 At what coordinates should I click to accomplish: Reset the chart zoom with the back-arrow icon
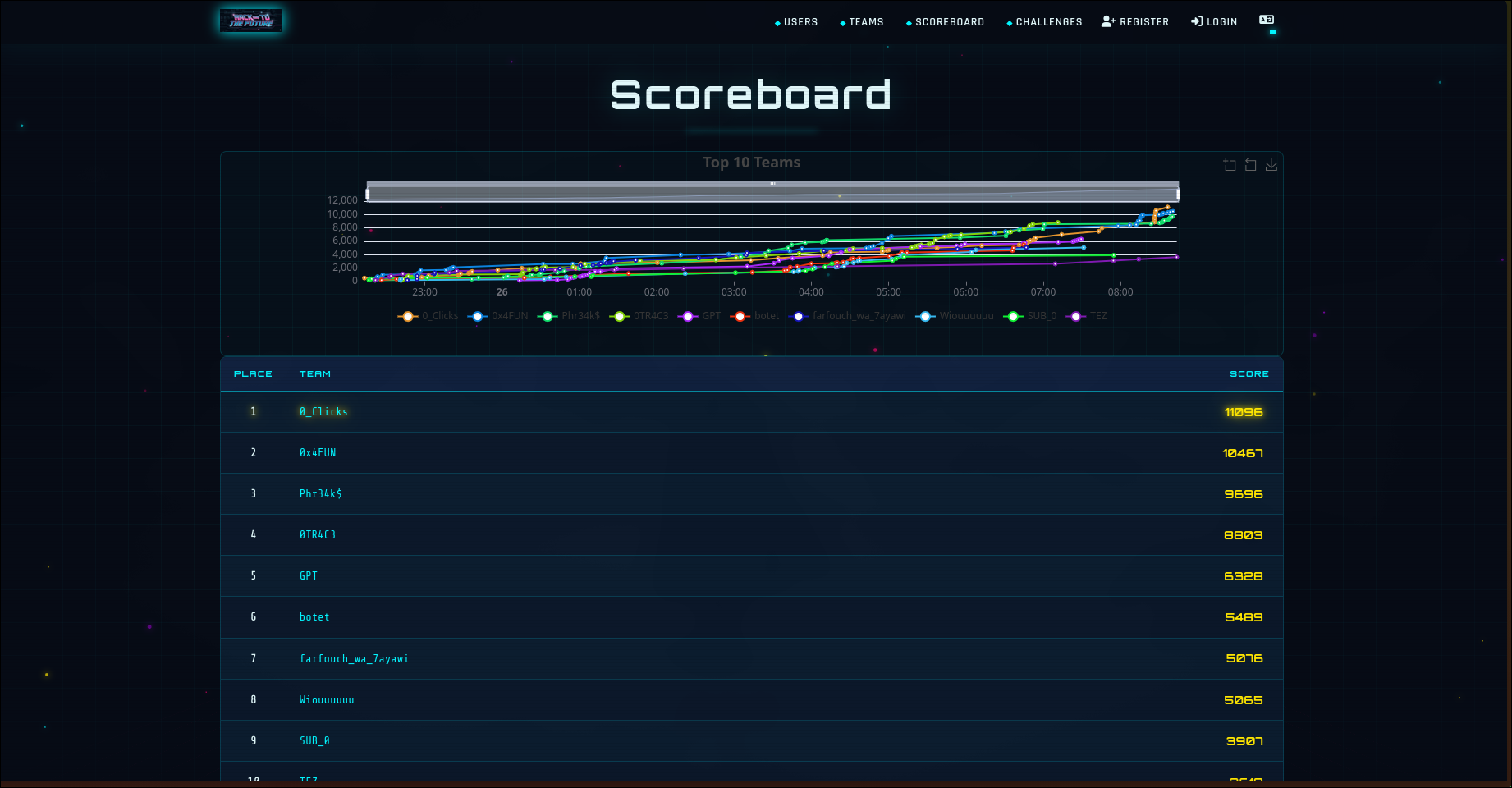pyautogui.click(x=1250, y=164)
